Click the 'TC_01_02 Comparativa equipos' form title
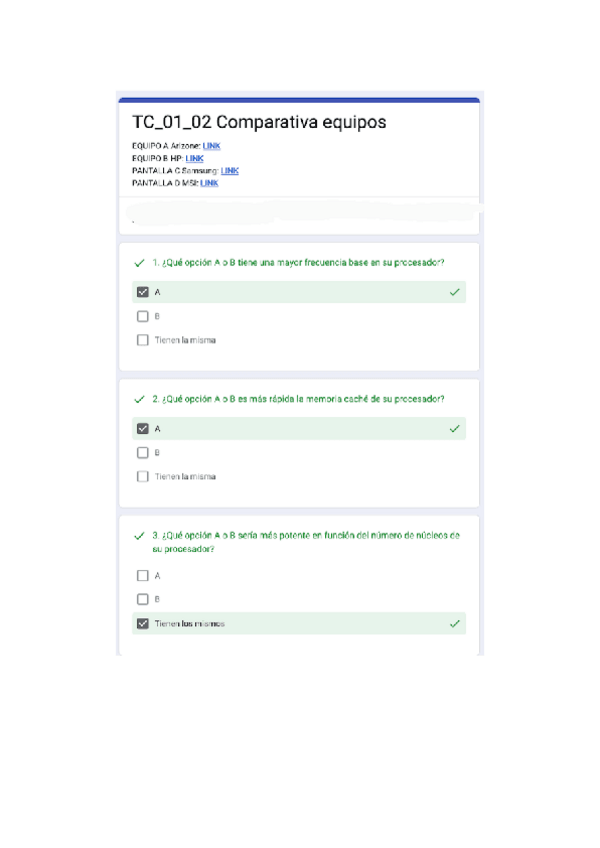600x848 pixels. pyautogui.click(x=259, y=123)
